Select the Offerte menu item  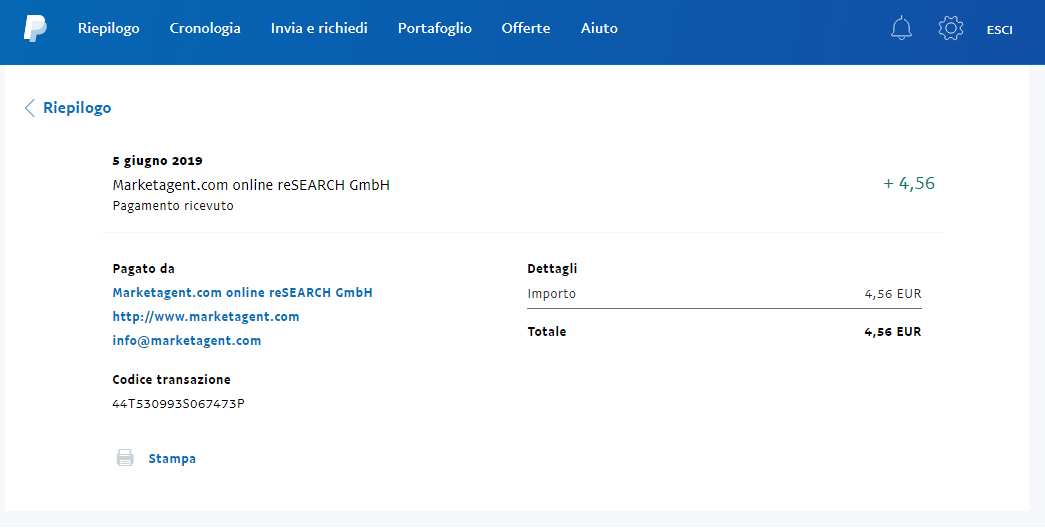click(x=526, y=28)
